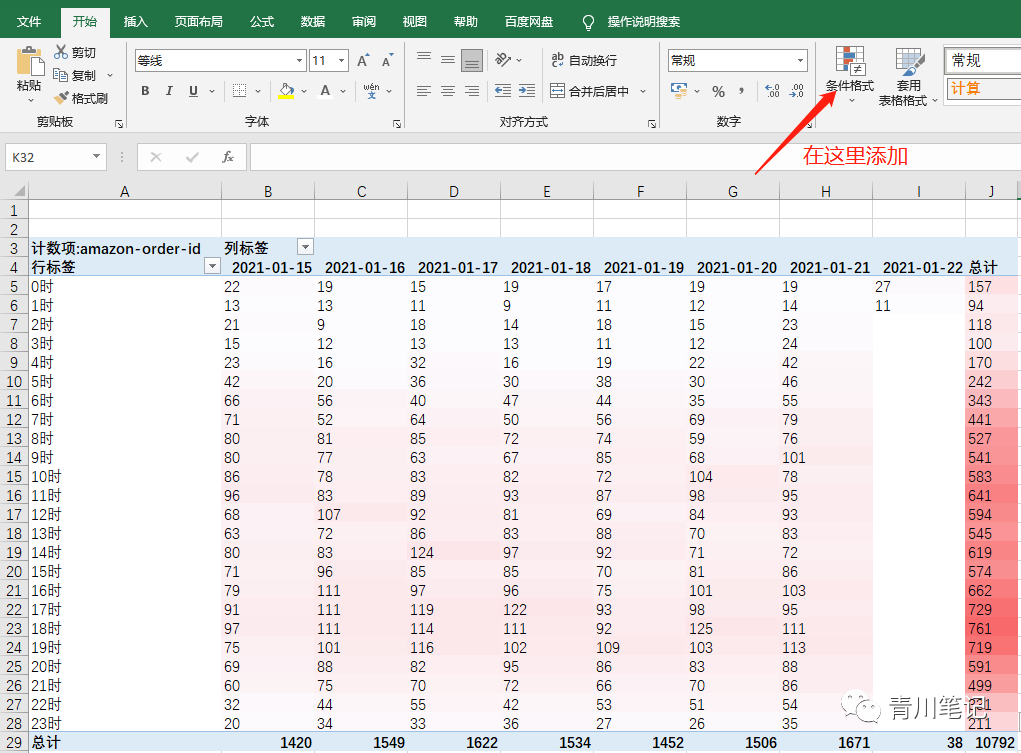Switch to the Formulas (公式) tab
1021x753 pixels.
262,21
